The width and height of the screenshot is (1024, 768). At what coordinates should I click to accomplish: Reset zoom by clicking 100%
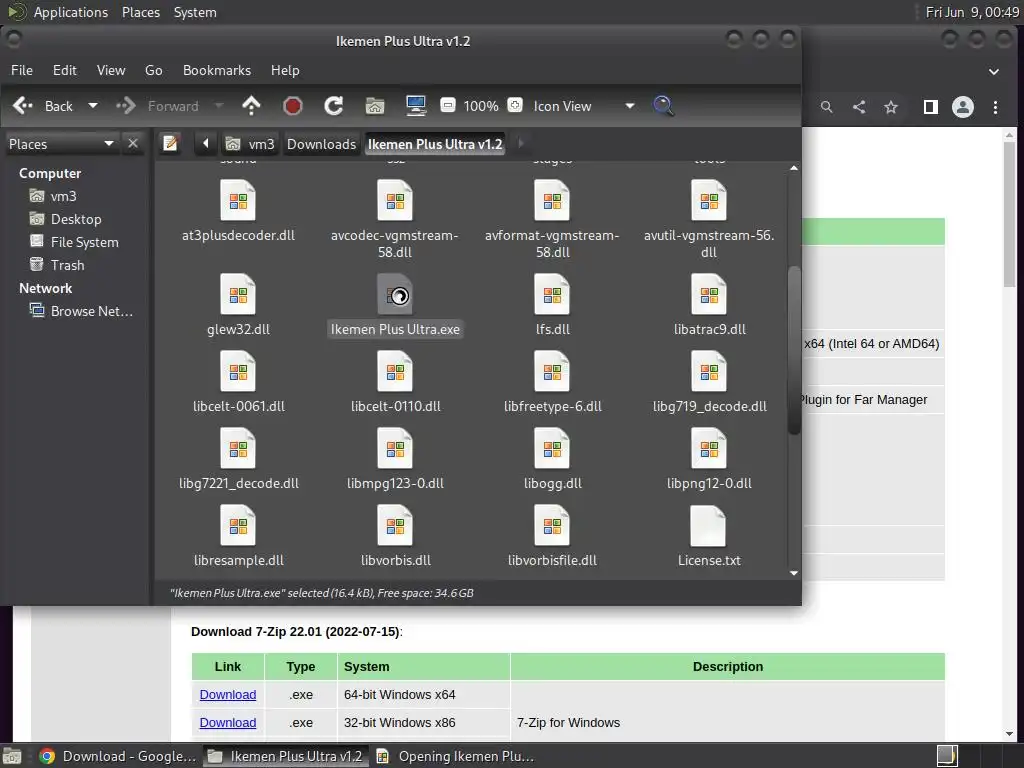point(481,106)
